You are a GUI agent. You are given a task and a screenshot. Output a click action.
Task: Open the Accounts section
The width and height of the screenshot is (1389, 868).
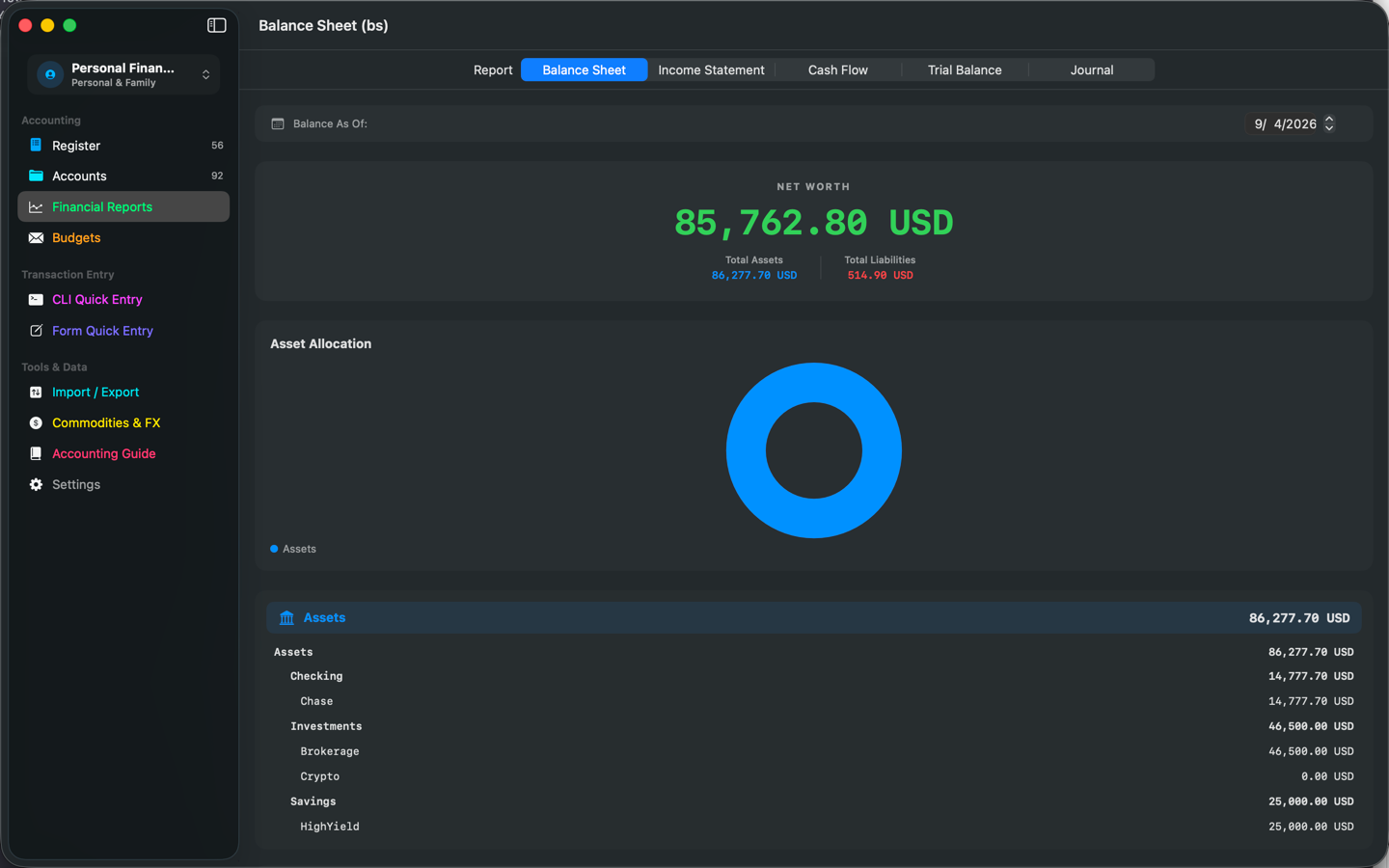[x=123, y=176]
